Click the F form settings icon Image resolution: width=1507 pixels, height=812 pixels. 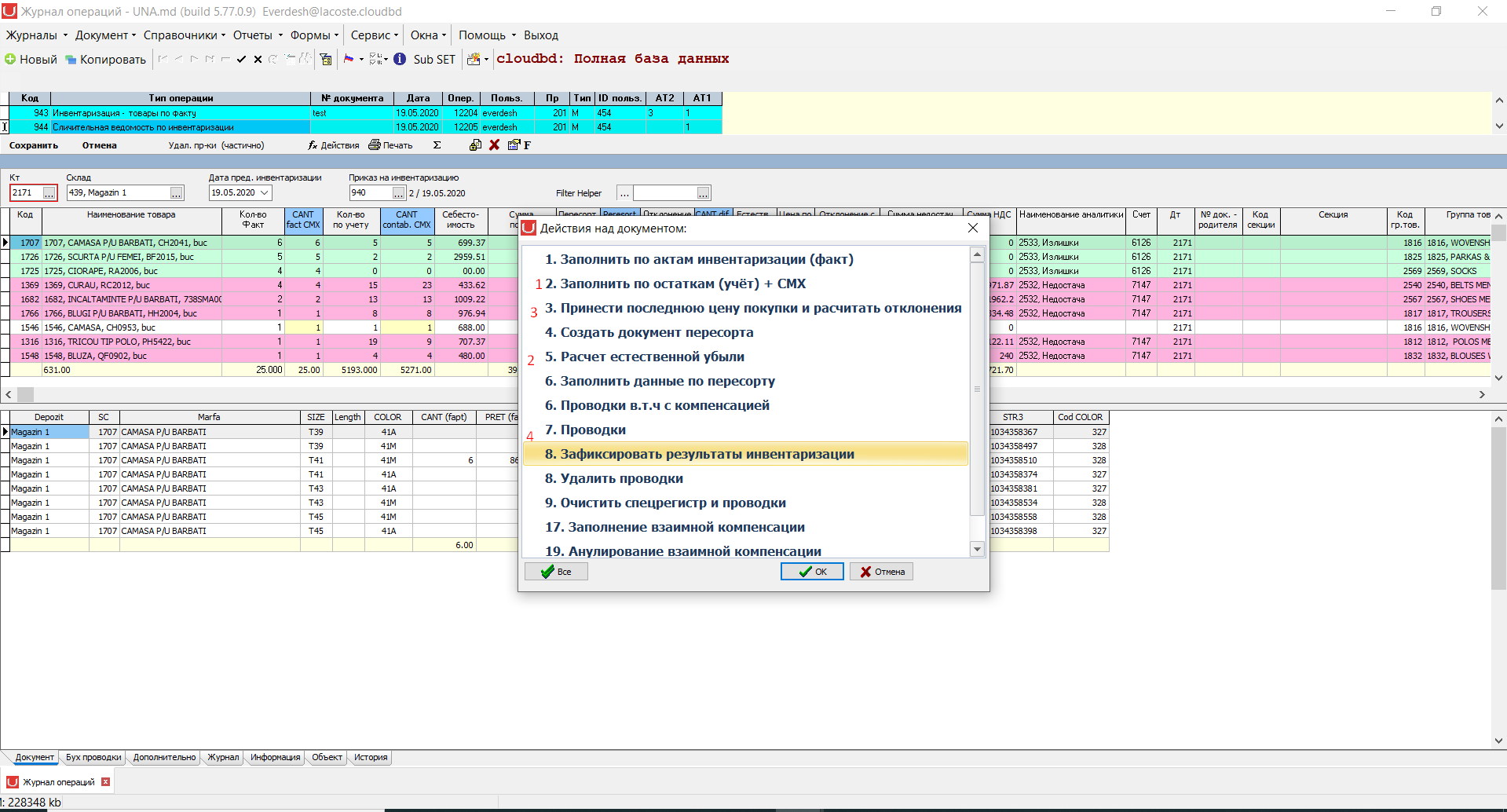519,145
